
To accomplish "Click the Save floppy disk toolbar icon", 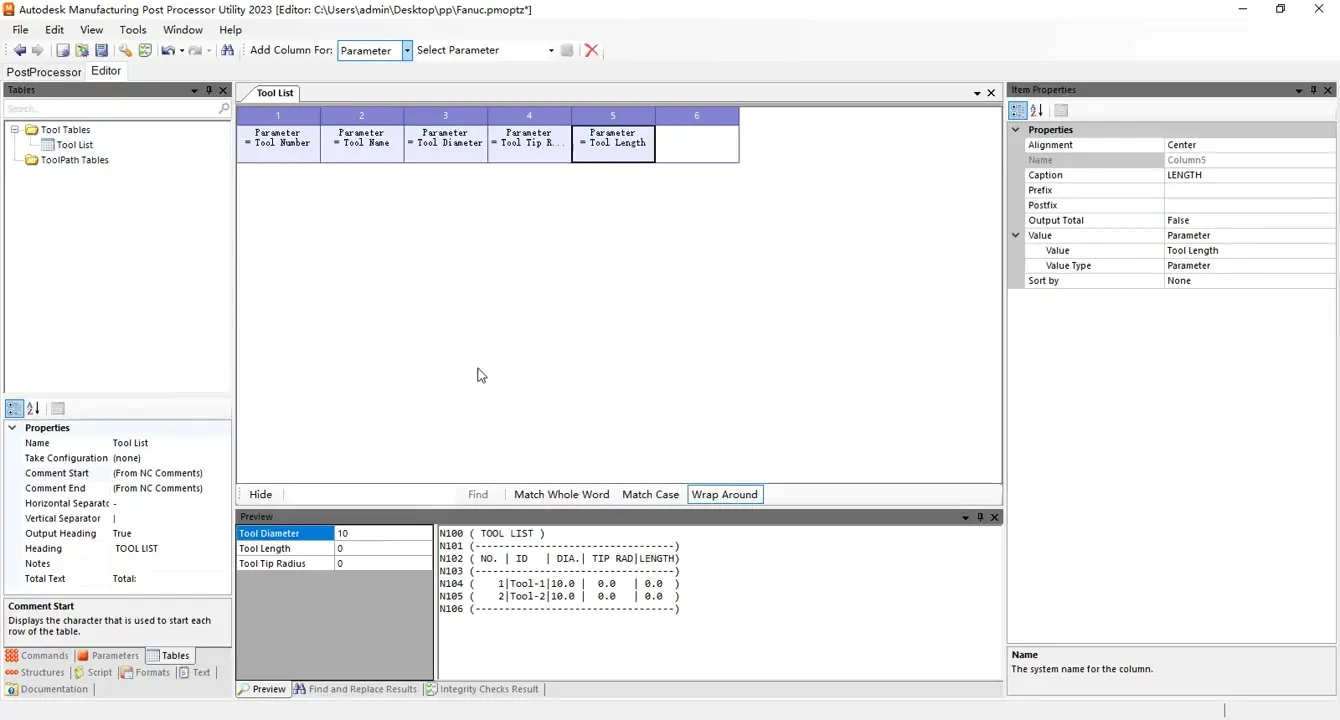I will (x=101, y=50).
